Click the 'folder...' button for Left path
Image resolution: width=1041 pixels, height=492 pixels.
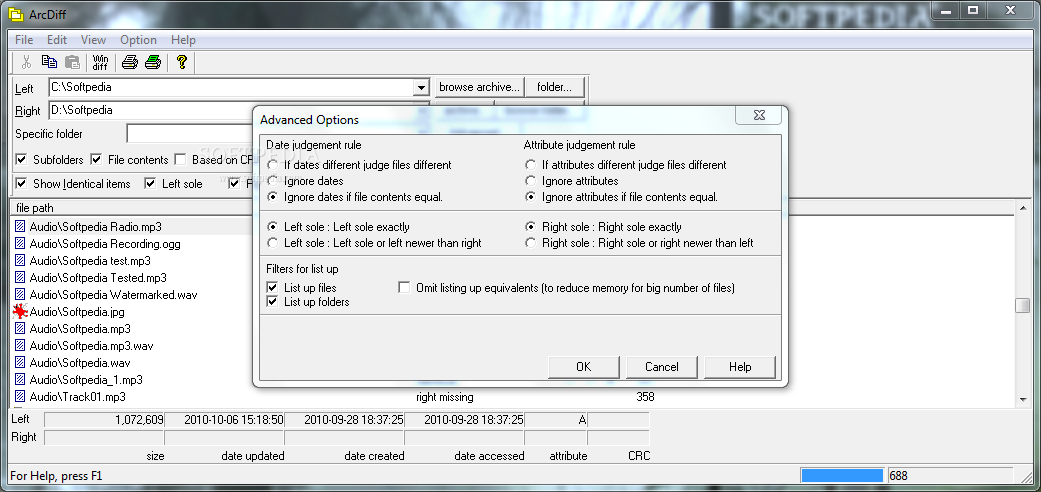pos(554,87)
